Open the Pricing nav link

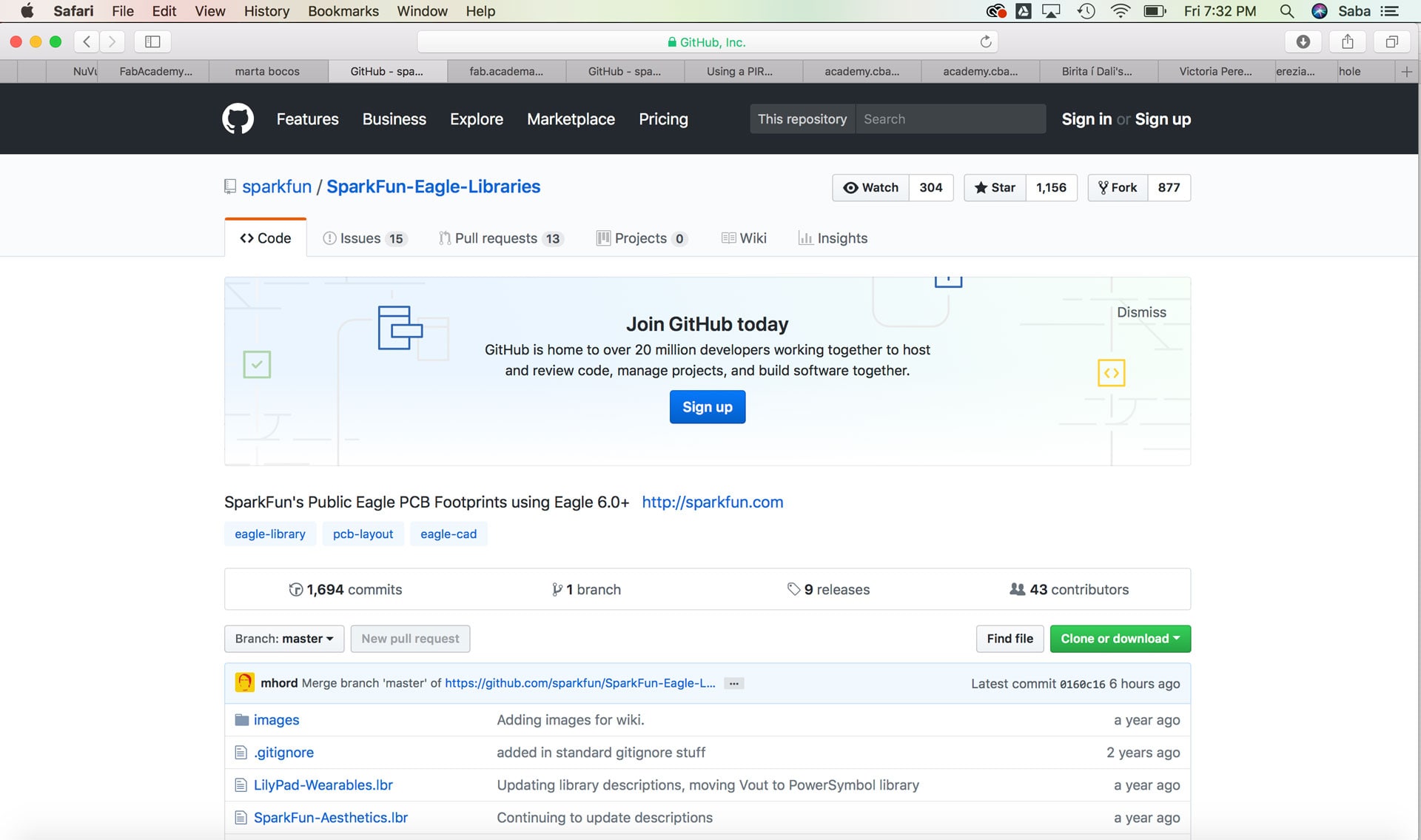[663, 118]
